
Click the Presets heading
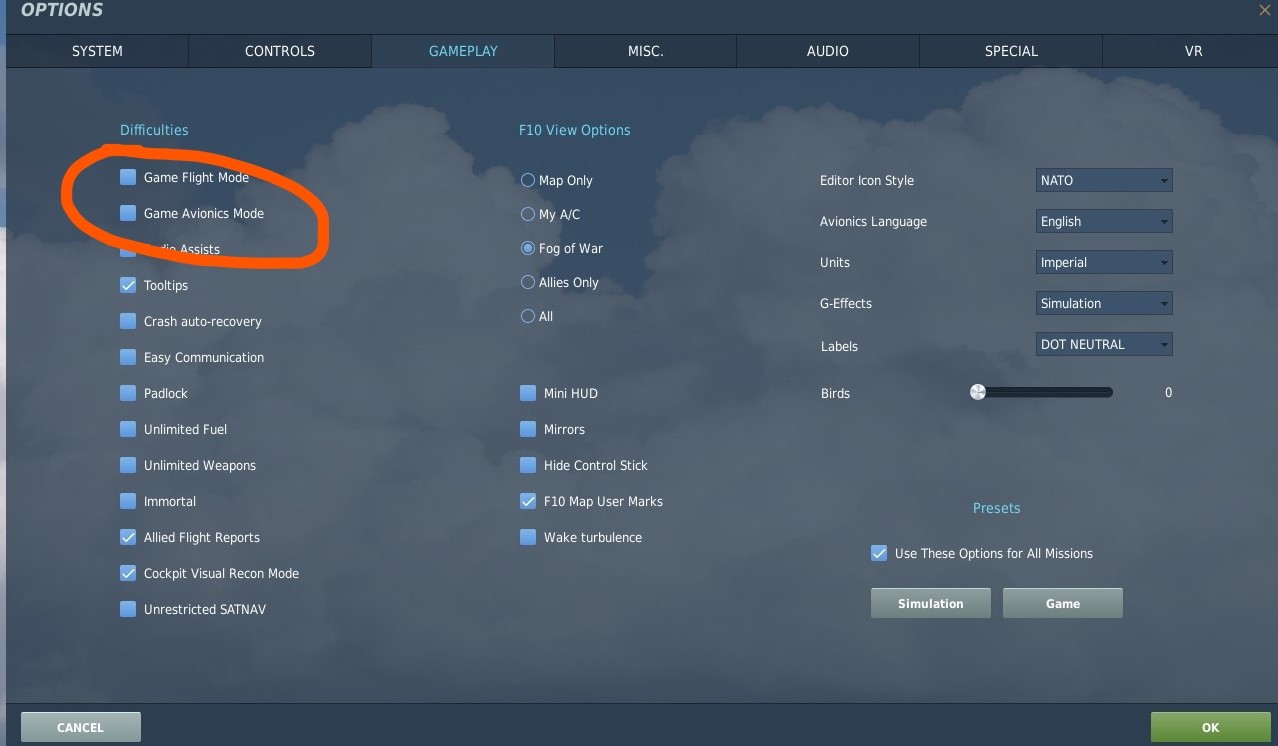click(x=996, y=508)
